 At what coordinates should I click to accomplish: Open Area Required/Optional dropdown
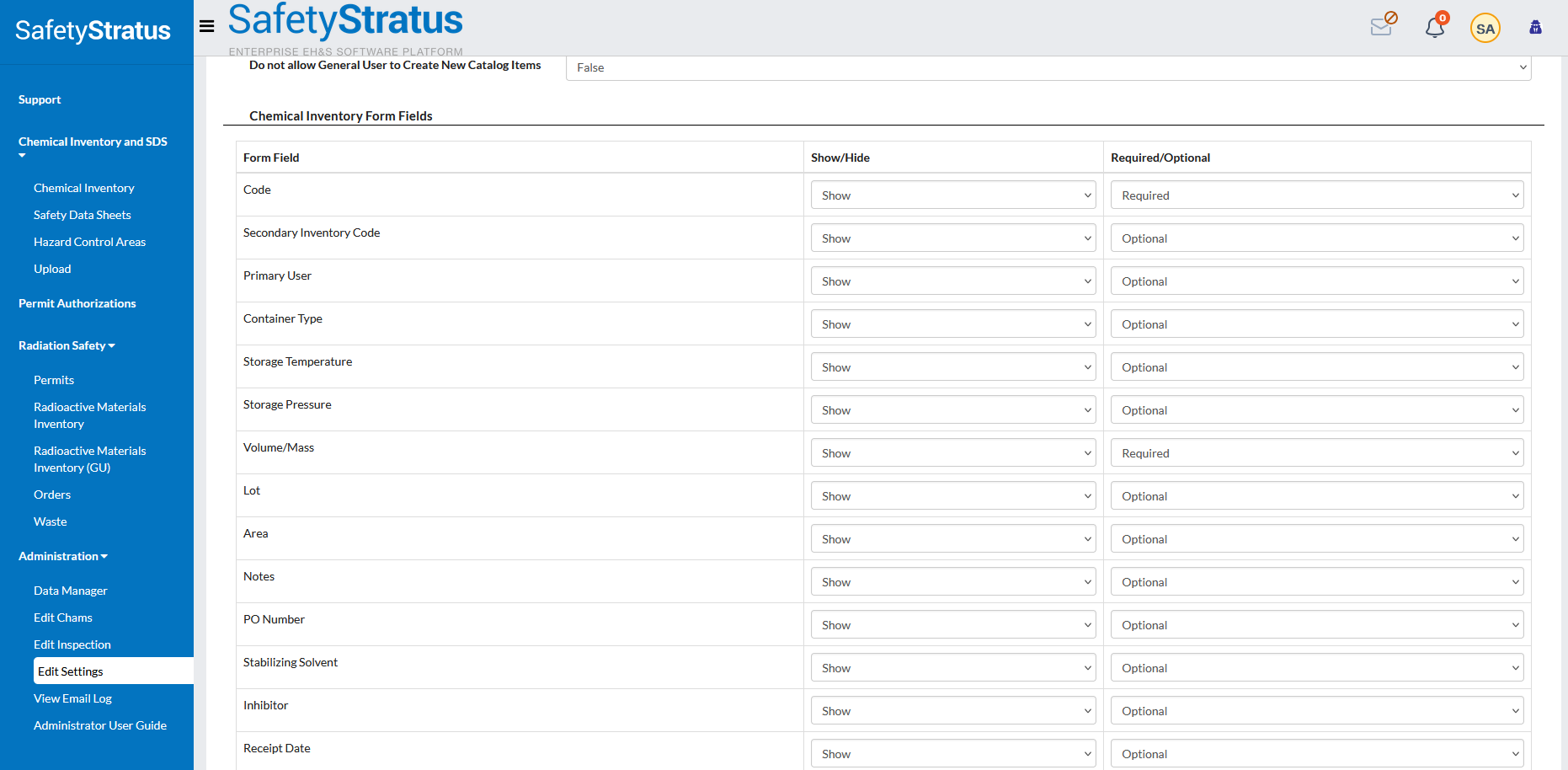(x=1317, y=538)
